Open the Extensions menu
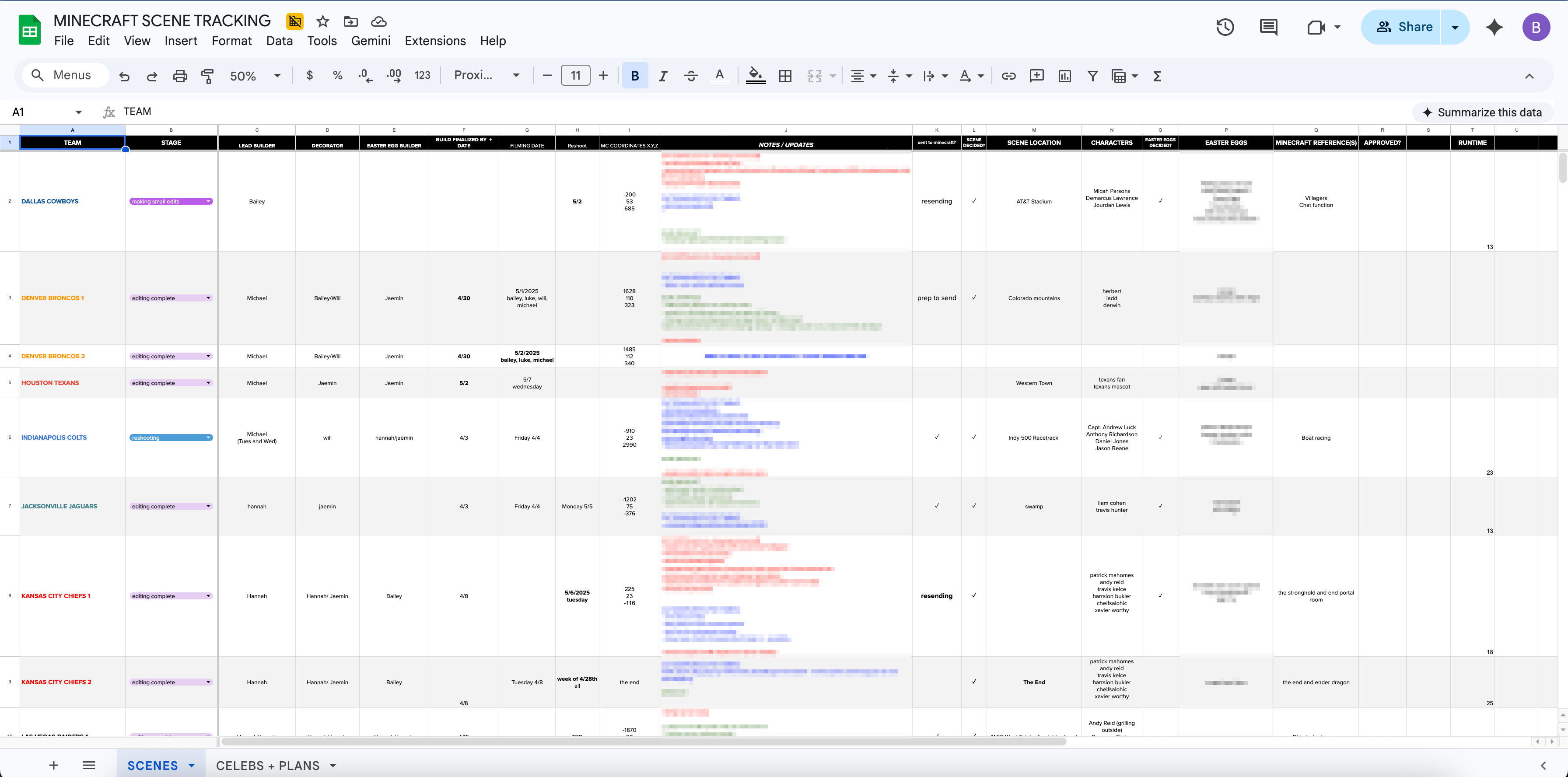This screenshot has height=777, width=1568. [x=435, y=41]
